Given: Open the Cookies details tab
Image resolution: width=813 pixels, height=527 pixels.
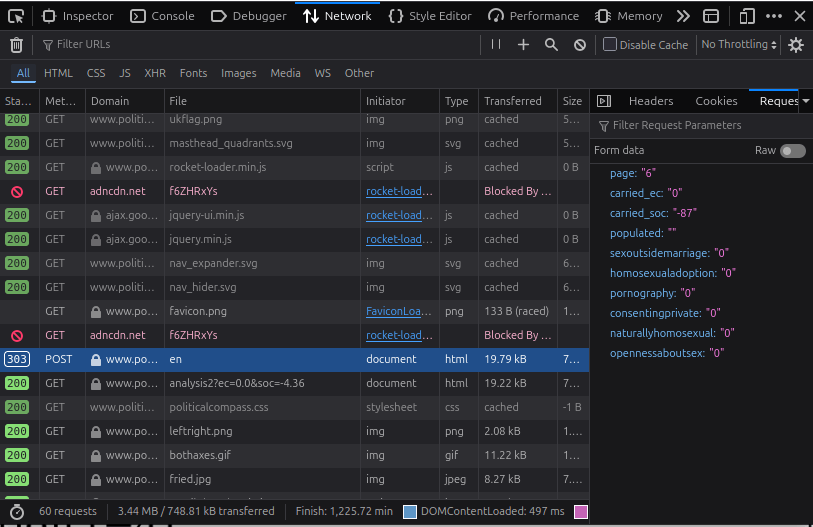Looking at the screenshot, I should point(716,101).
